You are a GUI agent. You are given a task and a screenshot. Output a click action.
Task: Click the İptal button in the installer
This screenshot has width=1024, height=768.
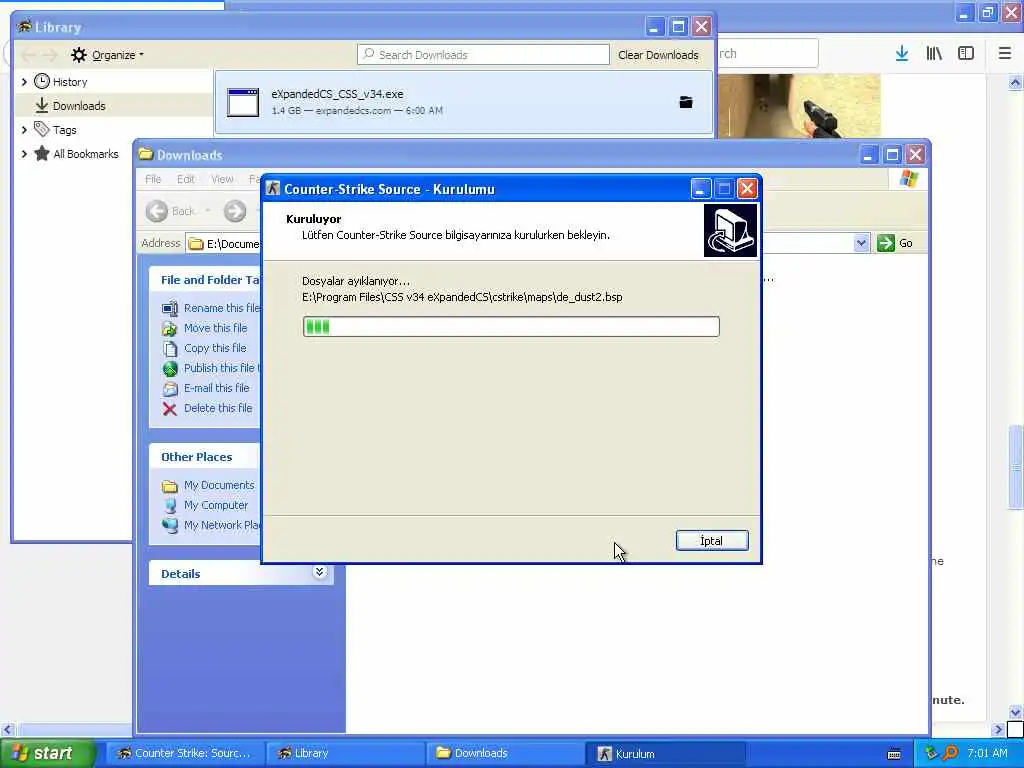click(712, 541)
